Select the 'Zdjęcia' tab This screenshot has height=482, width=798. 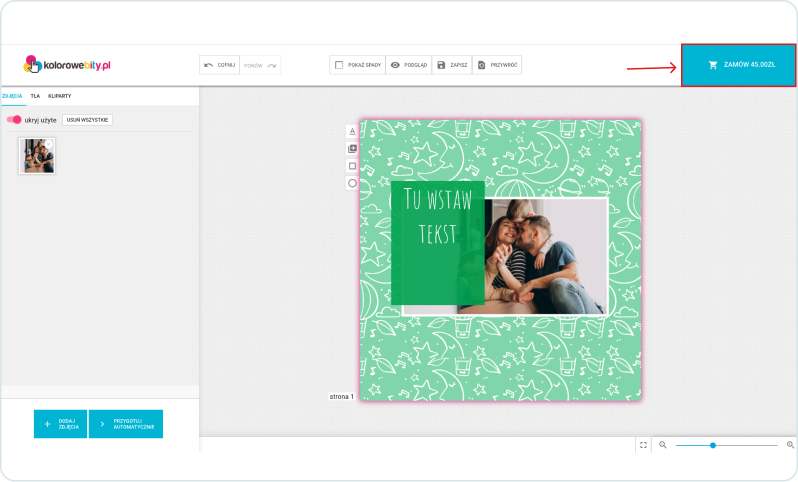click(x=12, y=96)
